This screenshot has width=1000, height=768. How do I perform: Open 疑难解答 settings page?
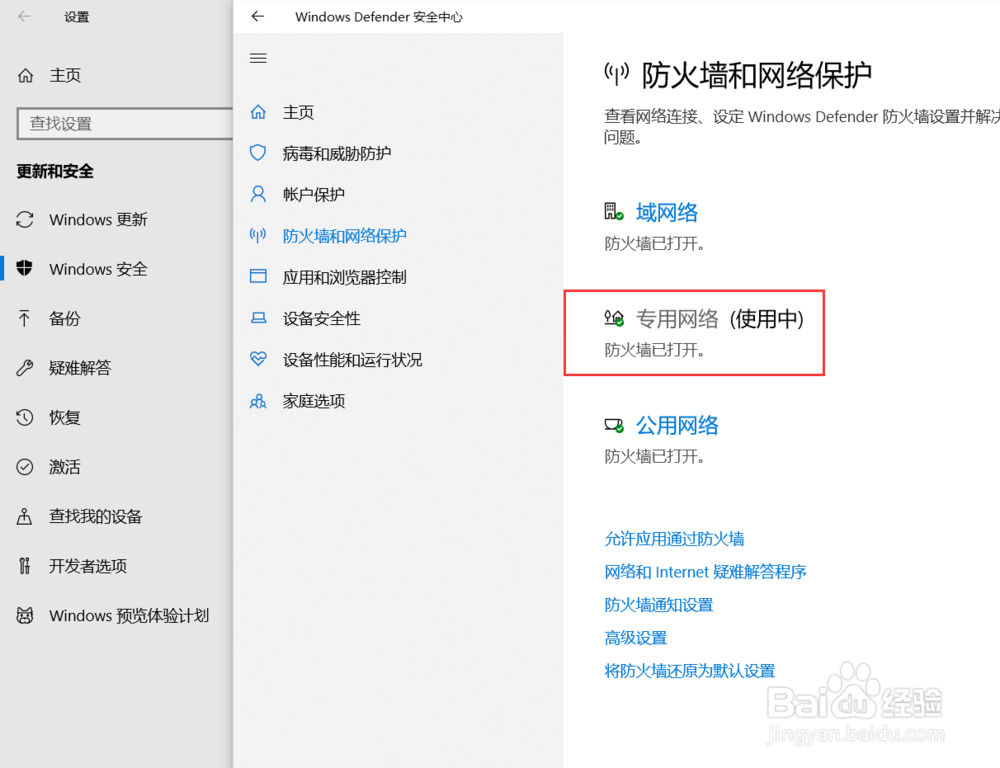point(80,367)
